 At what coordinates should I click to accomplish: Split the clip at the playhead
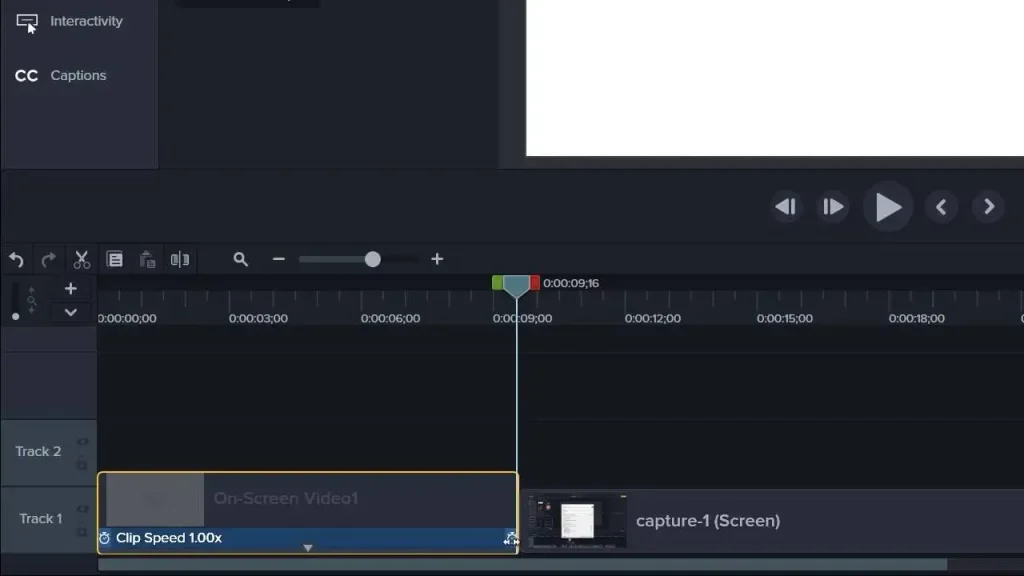point(180,260)
